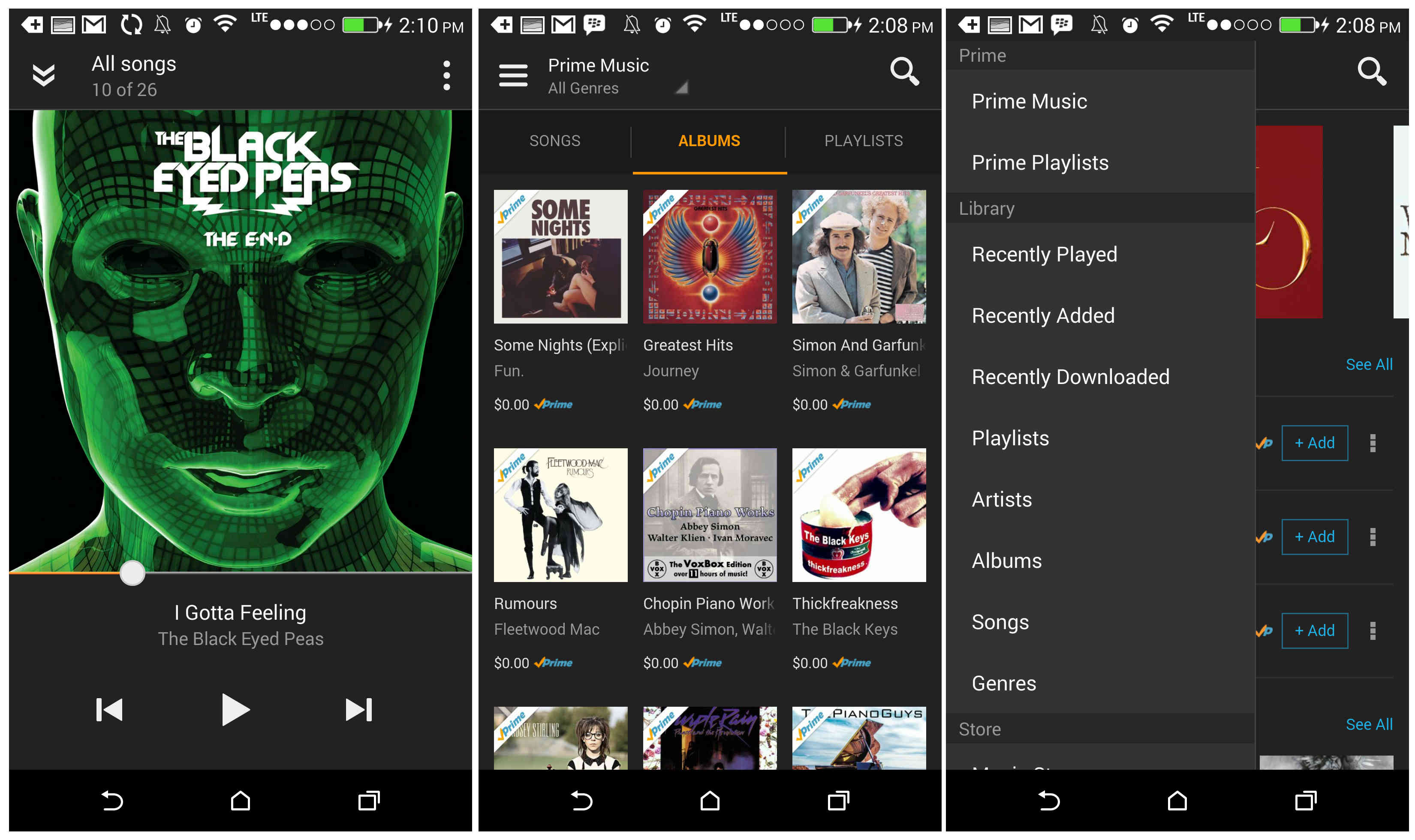Expand the All Genres dropdown filter
This screenshot has width=1415, height=840.
(x=620, y=89)
